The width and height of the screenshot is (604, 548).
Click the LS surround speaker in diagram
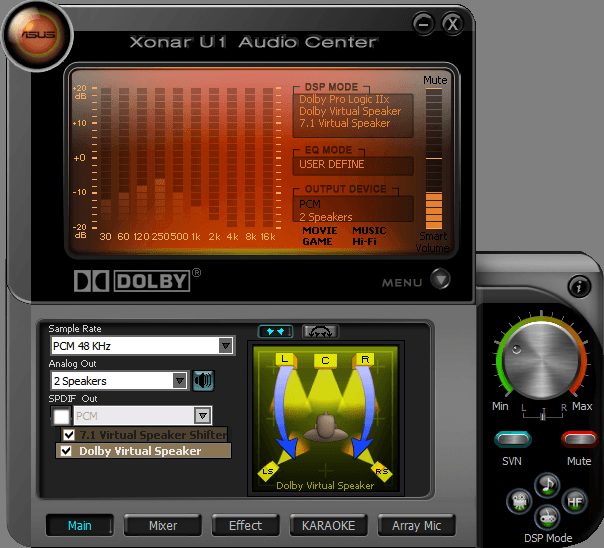268,471
